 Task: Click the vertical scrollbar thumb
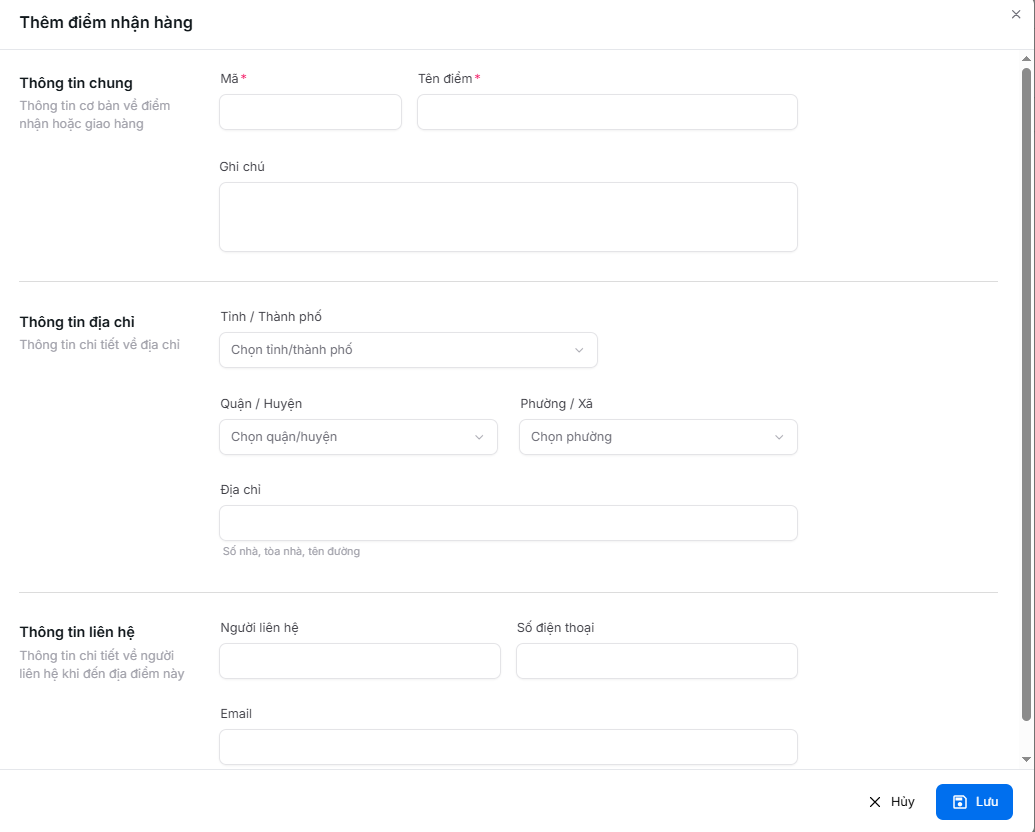click(1026, 390)
